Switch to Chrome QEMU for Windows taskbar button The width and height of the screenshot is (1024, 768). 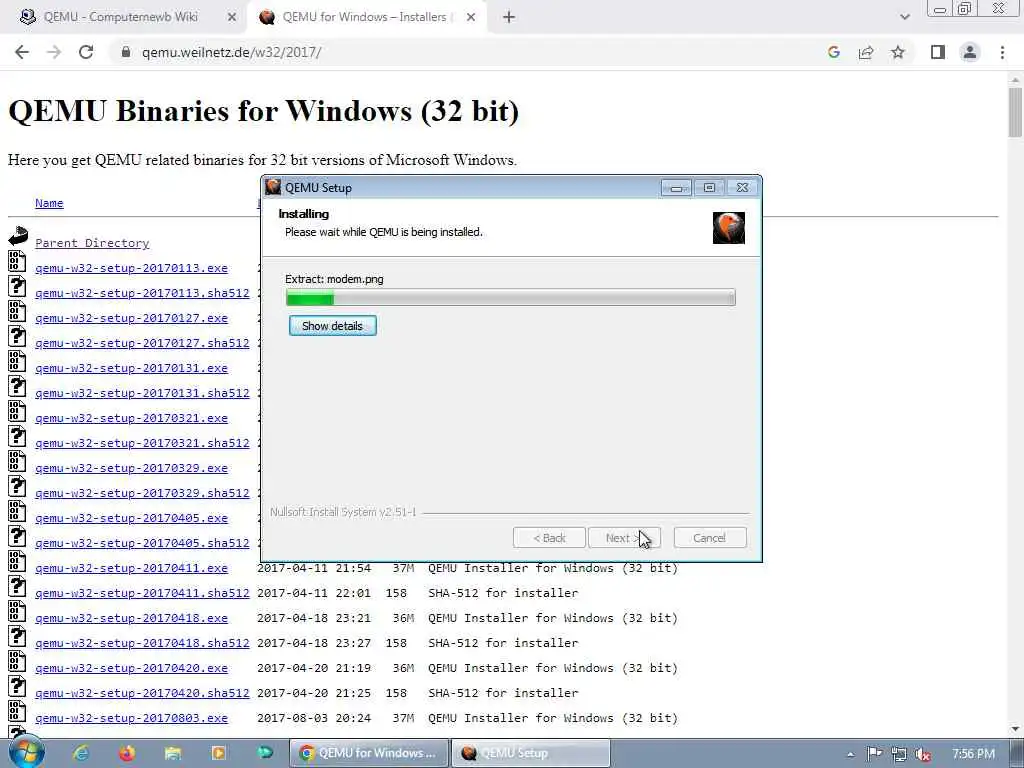[369, 753]
